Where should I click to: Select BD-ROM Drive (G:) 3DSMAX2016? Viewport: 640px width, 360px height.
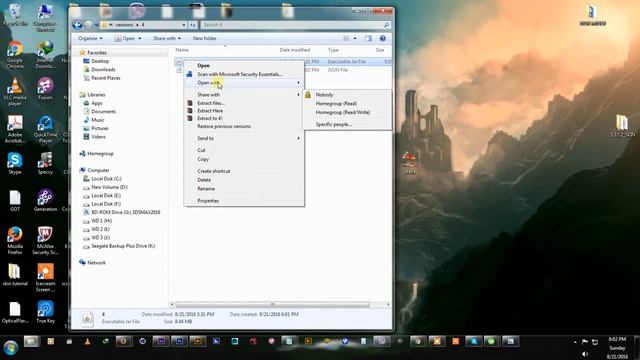point(125,212)
